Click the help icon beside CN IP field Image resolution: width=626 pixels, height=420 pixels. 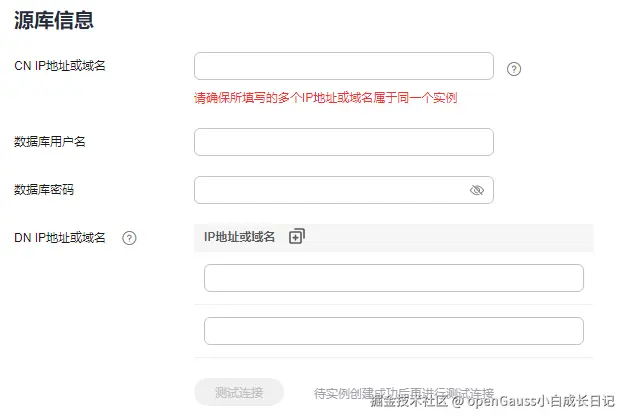pyautogui.click(x=514, y=69)
